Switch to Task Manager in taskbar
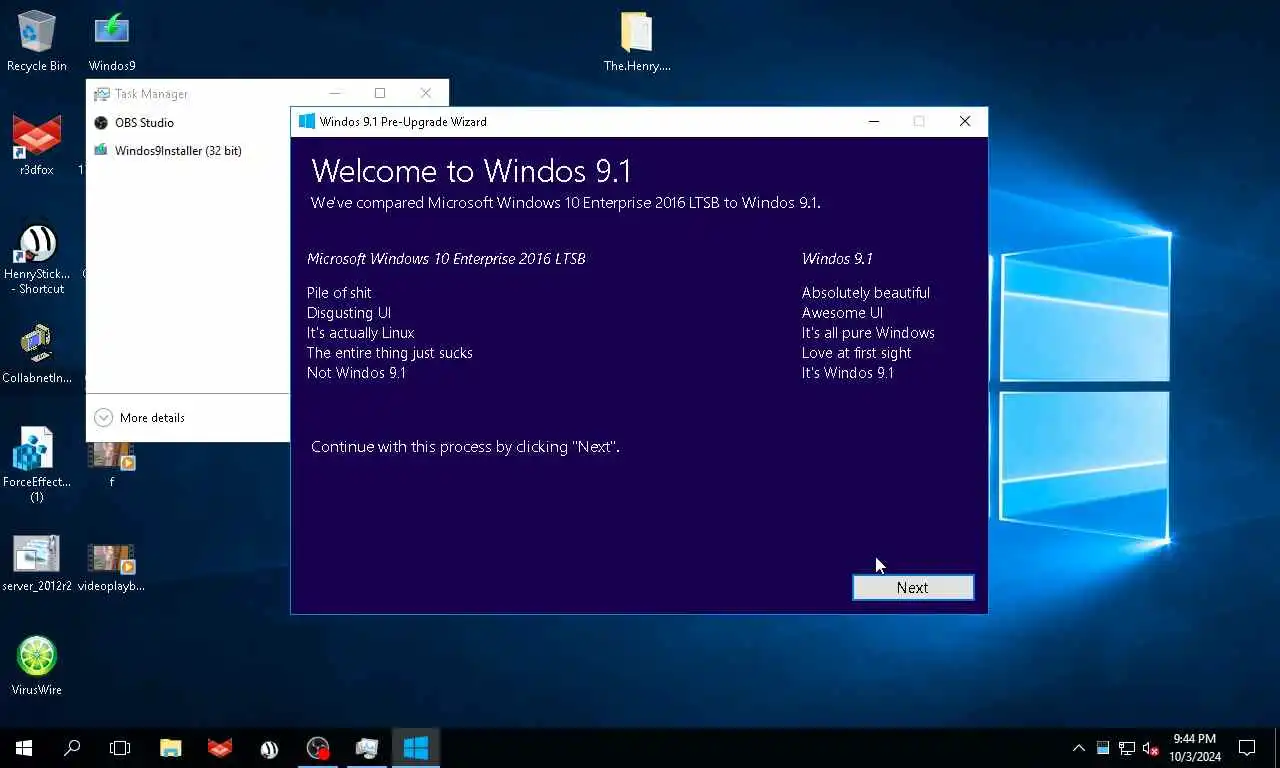 367,748
